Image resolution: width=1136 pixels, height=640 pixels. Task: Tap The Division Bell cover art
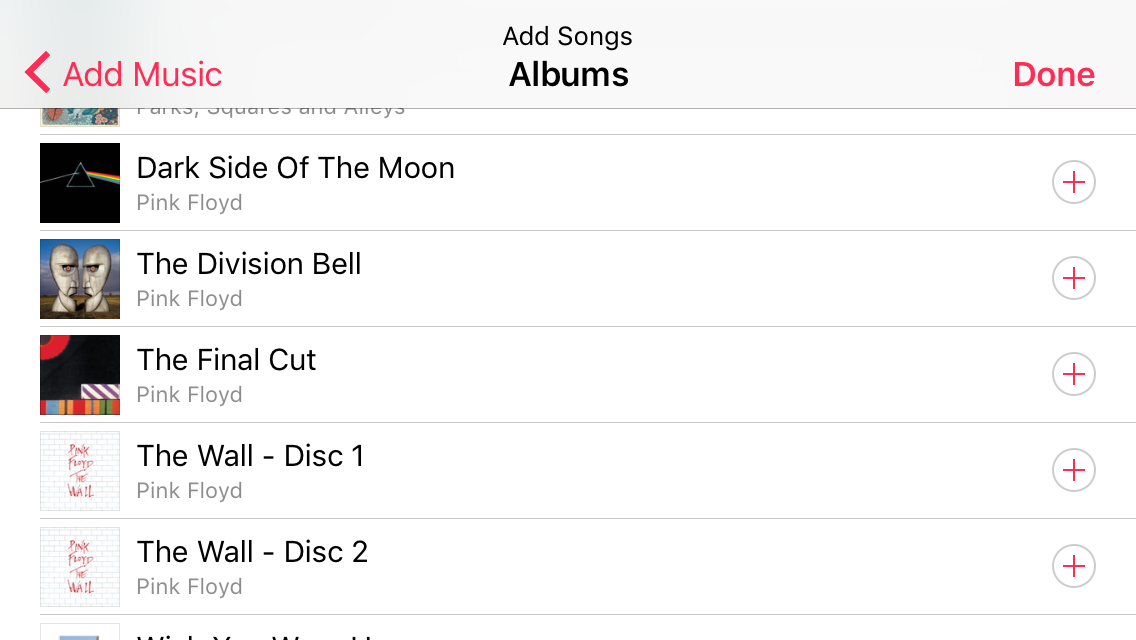[x=79, y=278]
